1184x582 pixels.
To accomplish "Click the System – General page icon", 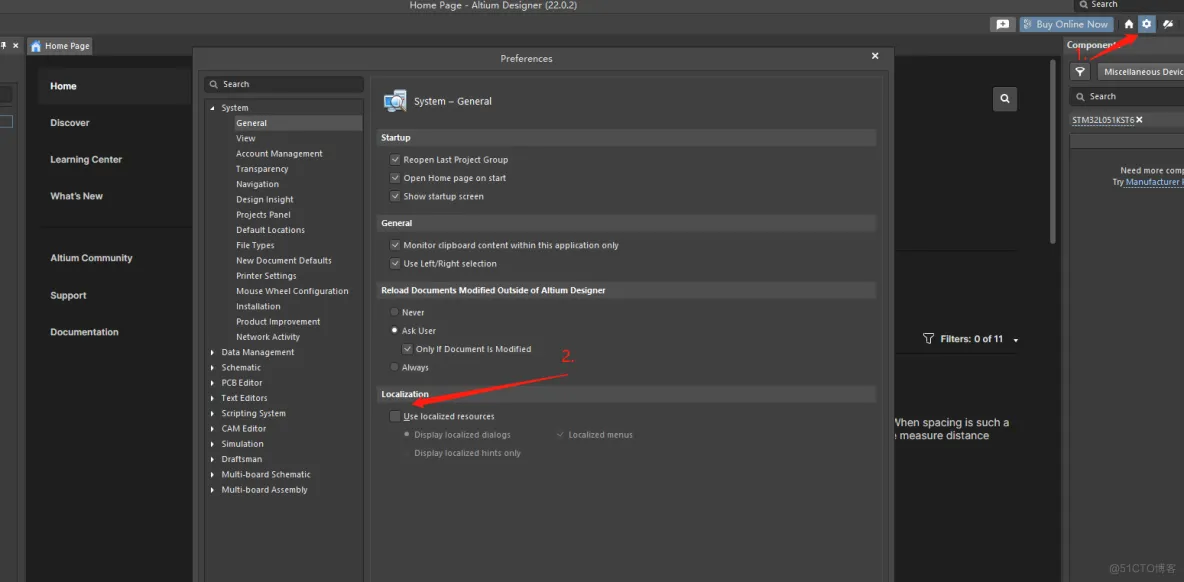I will [x=395, y=100].
